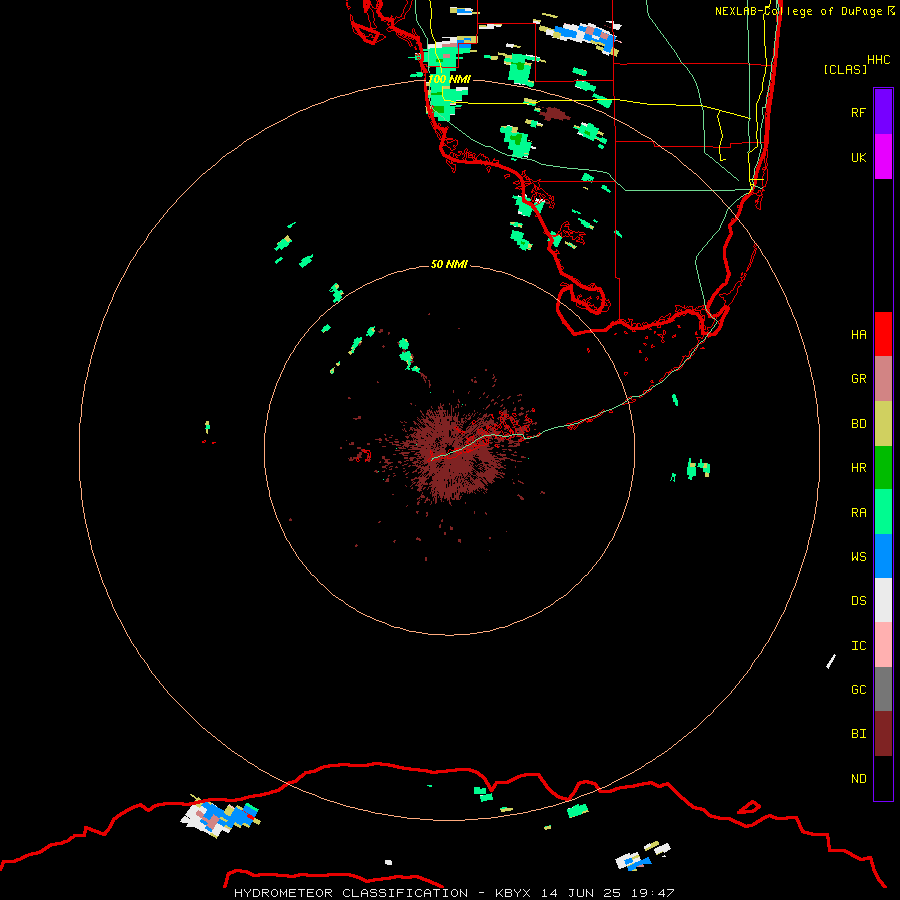Click the RA legend label
Viewport: 900px width, 900px height.
[858, 513]
